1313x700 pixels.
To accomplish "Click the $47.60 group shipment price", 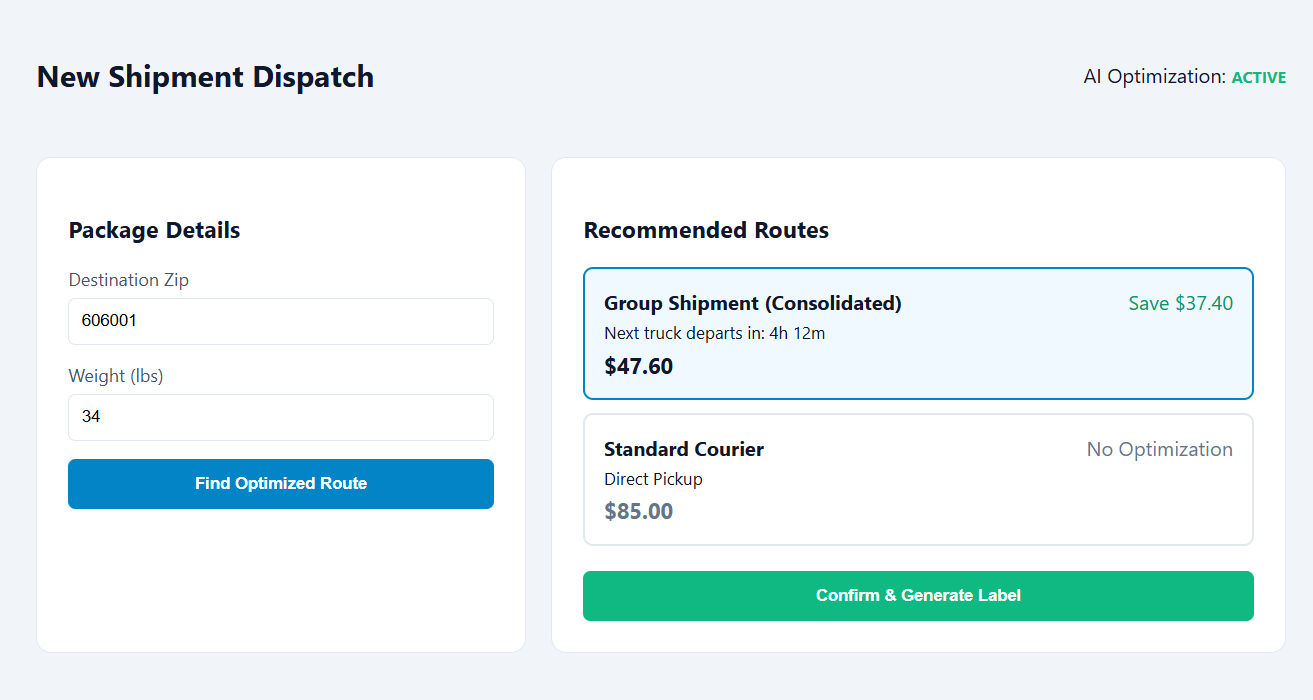I will click(x=638, y=366).
